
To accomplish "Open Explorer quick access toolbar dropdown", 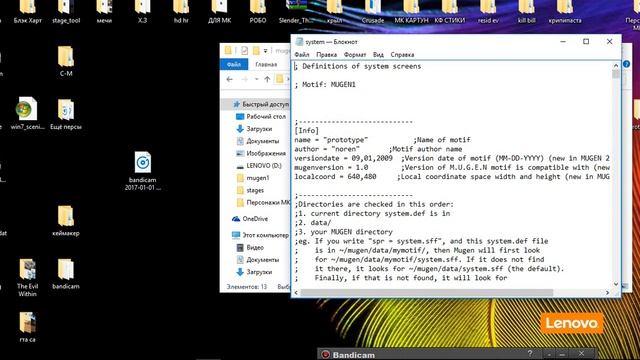I will pos(265,51).
